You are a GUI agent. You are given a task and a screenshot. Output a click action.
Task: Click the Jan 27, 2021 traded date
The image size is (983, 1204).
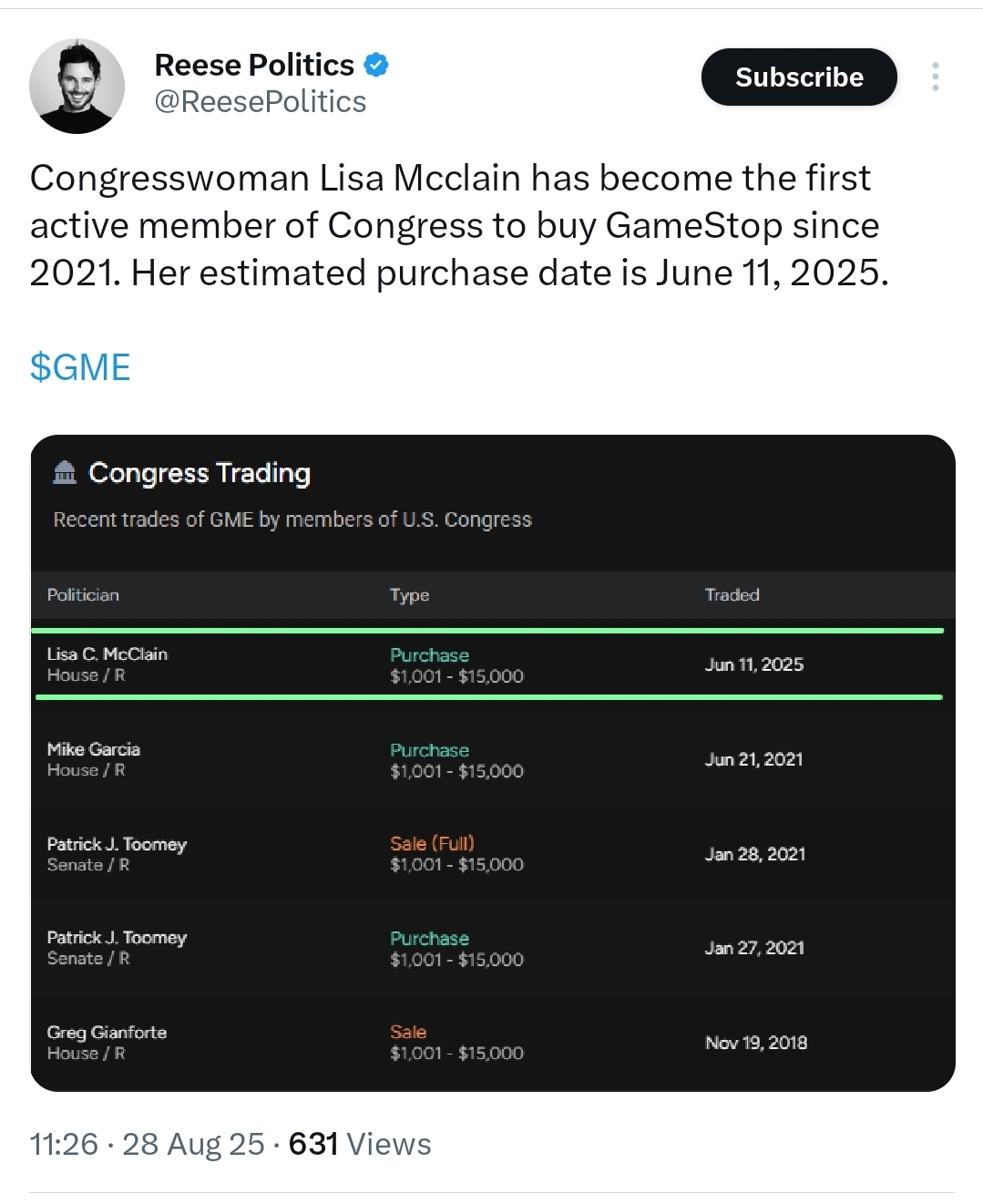pos(754,948)
